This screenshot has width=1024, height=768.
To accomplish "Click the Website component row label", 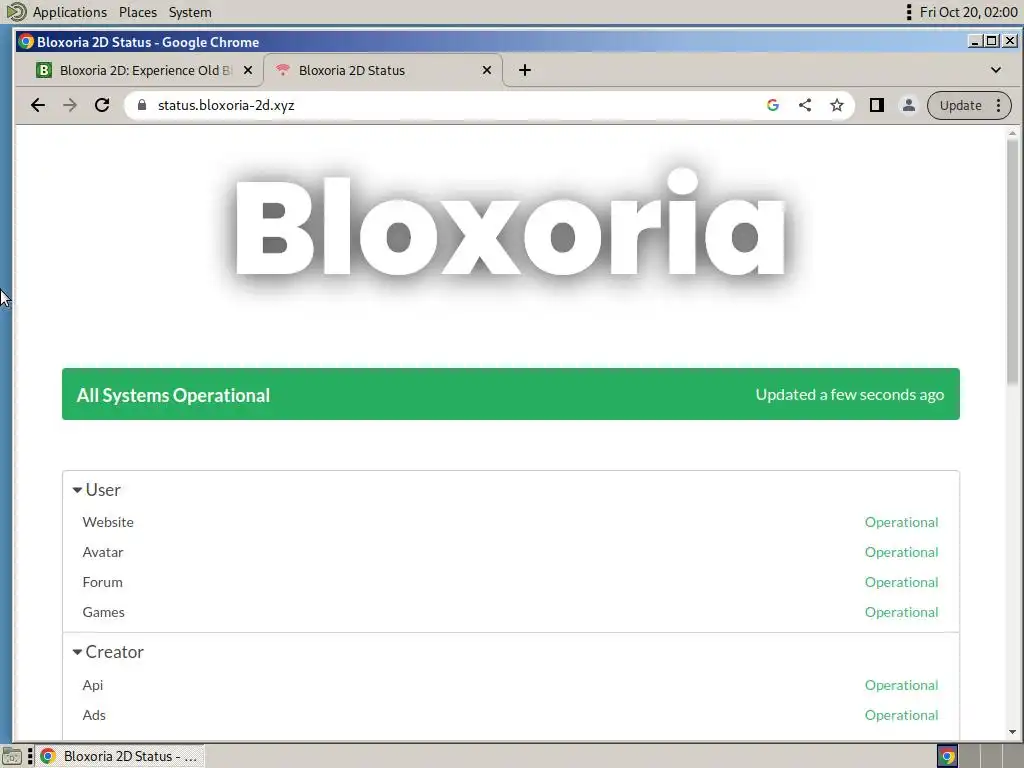I will point(108,522).
